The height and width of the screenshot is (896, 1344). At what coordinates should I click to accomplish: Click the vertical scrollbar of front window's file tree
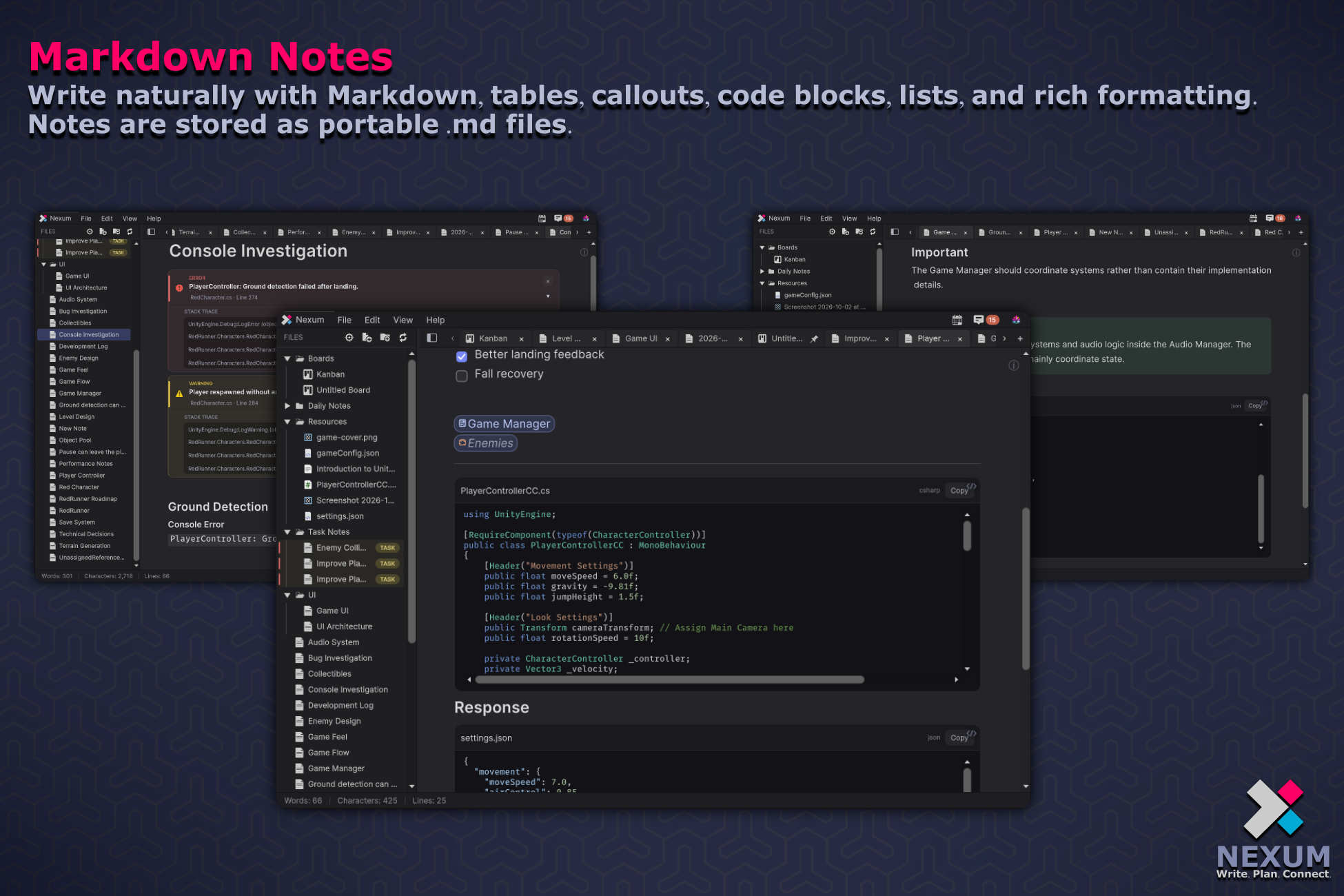pyautogui.click(x=411, y=503)
